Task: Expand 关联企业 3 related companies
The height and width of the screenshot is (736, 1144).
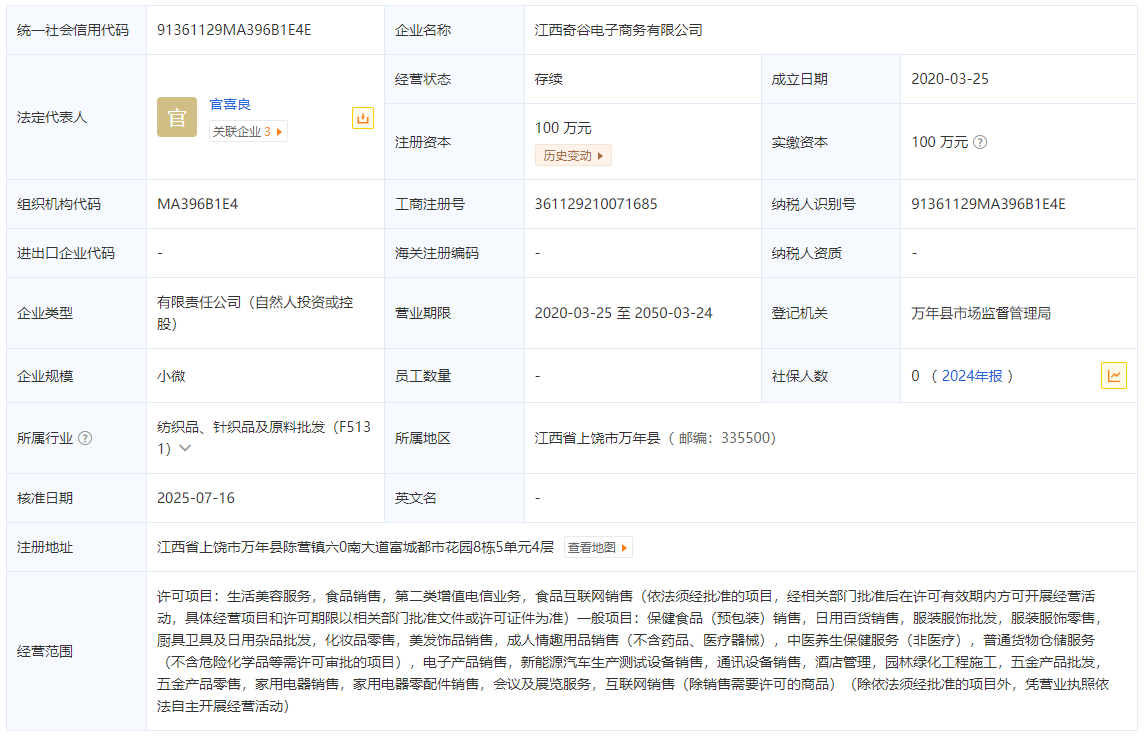Action: coord(248,131)
